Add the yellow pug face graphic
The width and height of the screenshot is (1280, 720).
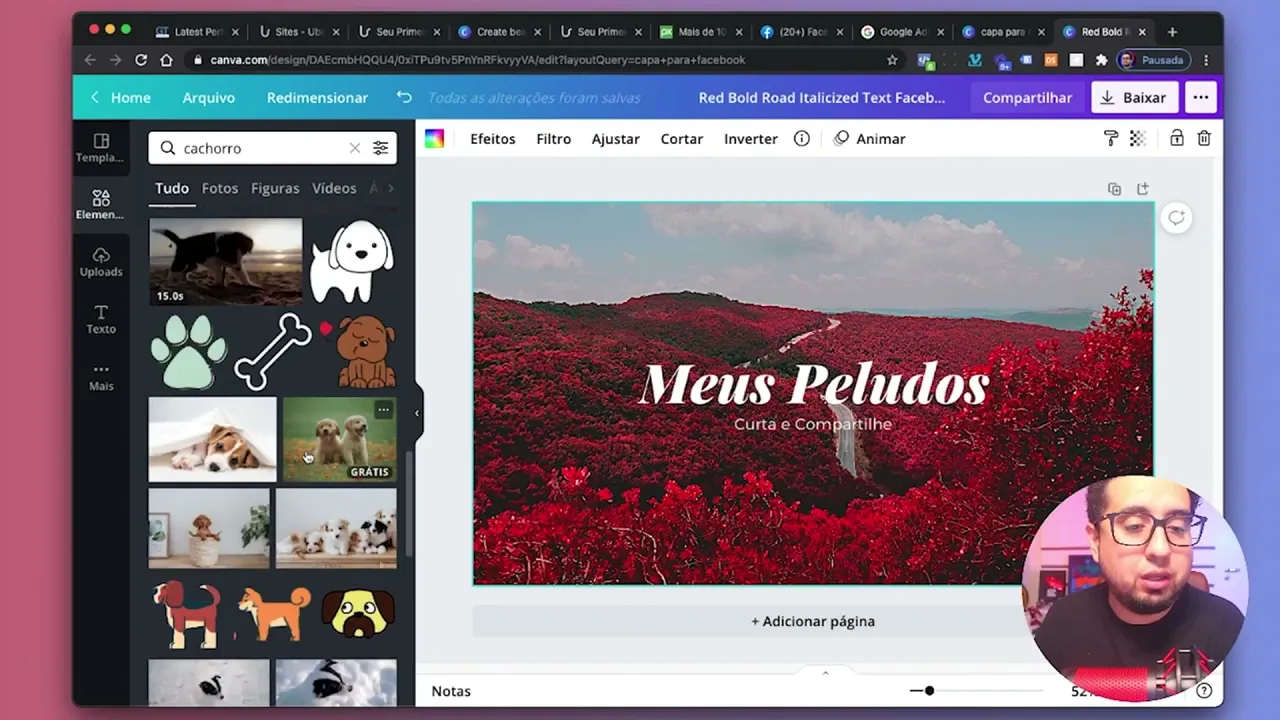point(358,612)
